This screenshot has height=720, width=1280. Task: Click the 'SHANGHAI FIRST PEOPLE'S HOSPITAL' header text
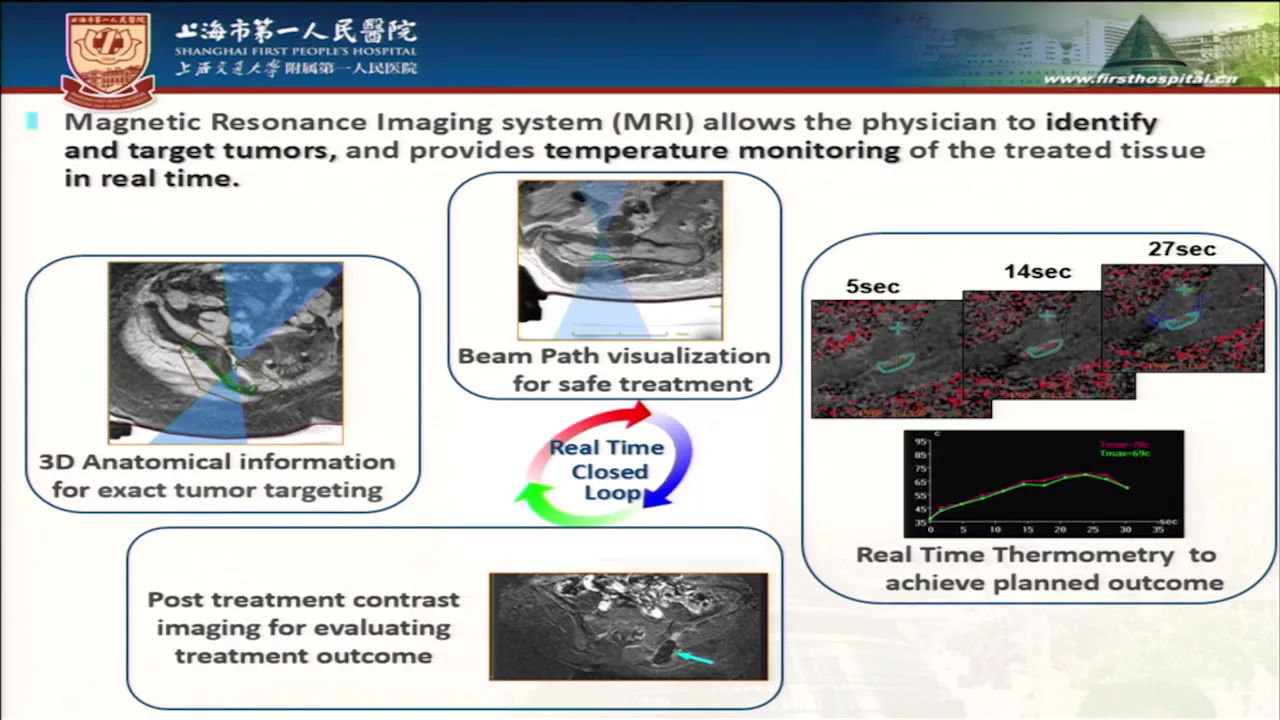click(295, 50)
